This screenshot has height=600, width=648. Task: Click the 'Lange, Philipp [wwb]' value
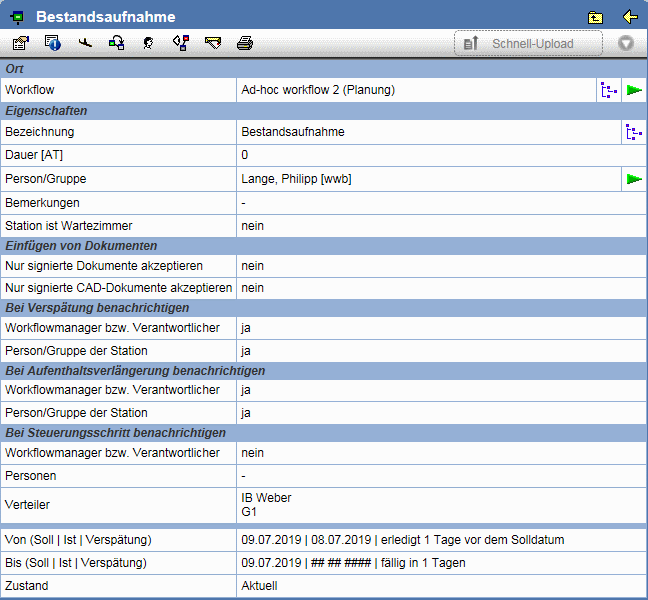296,179
